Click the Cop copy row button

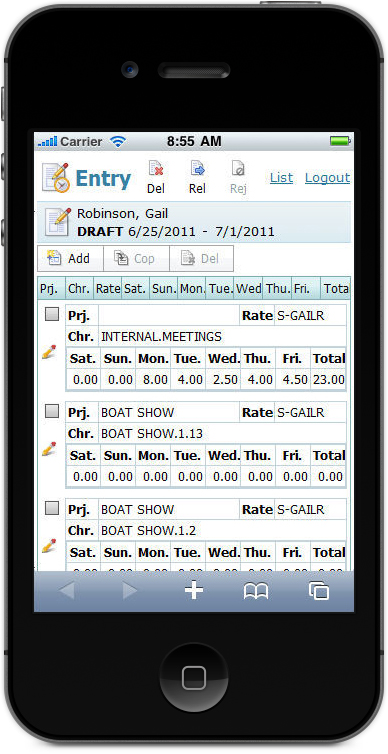(136, 259)
